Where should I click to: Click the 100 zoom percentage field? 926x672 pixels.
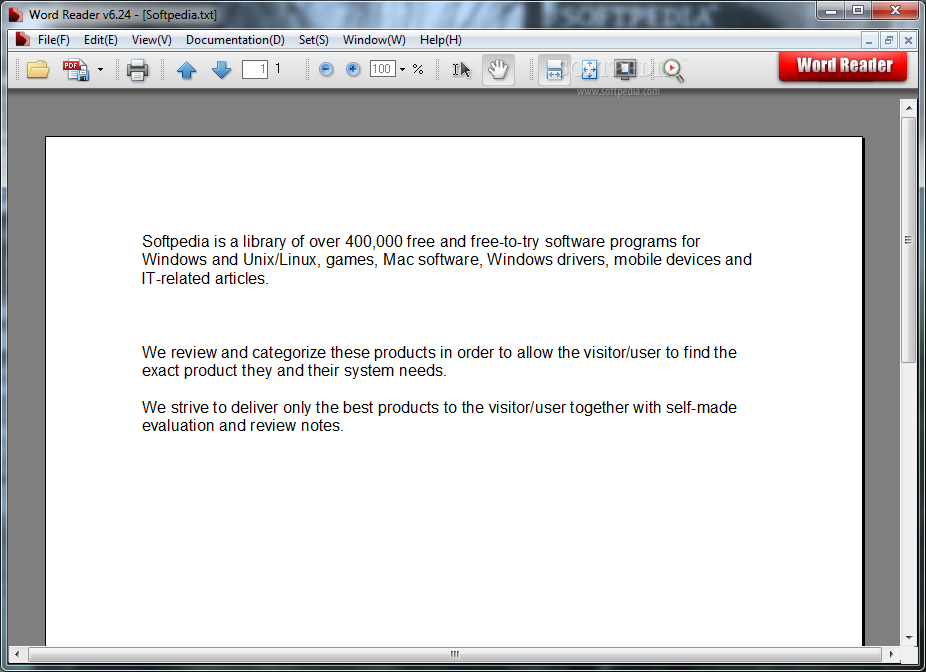click(x=382, y=69)
